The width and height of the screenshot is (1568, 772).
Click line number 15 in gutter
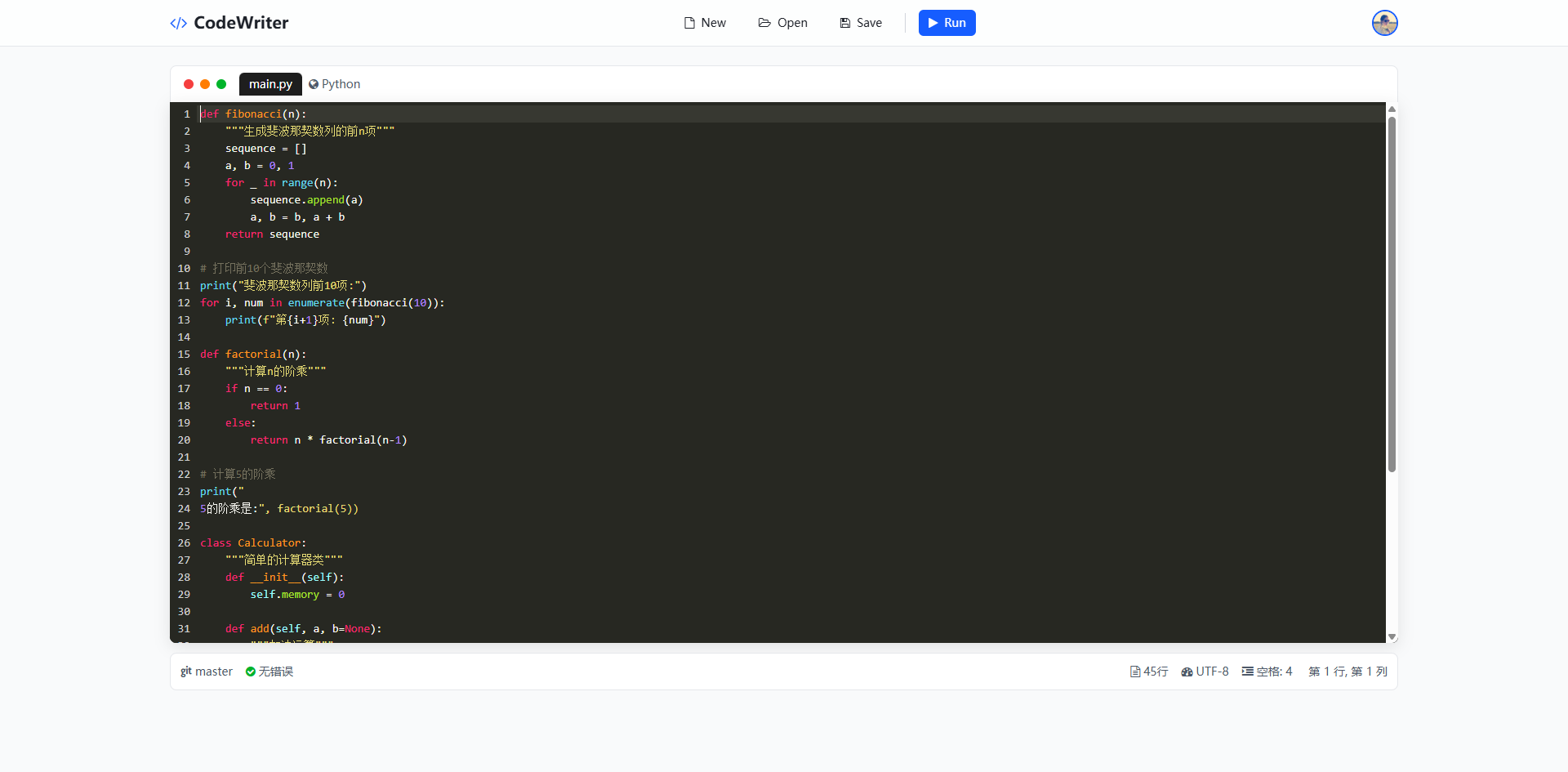[x=184, y=355]
